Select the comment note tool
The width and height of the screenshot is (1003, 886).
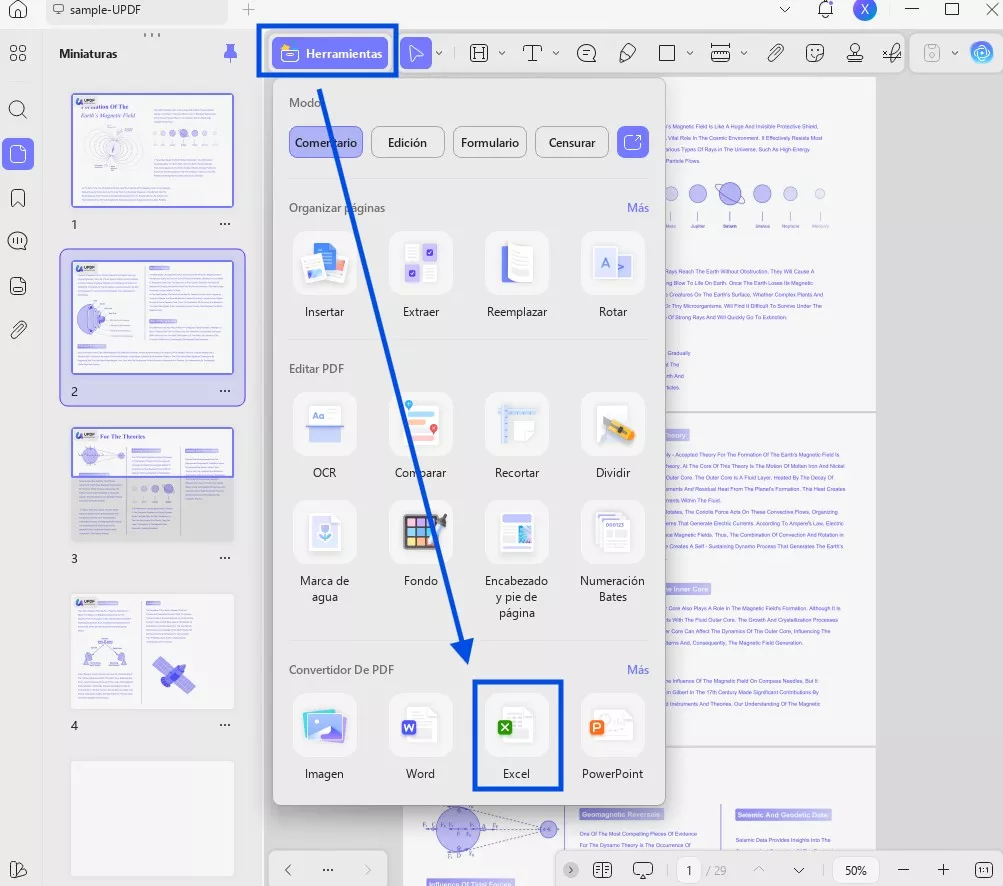(x=586, y=53)
